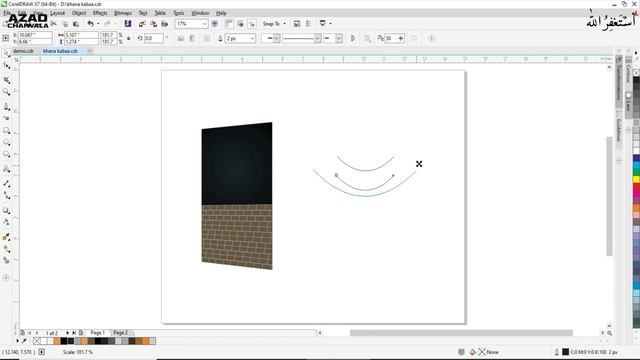Switch to the Page 2 tab
640x360 pixels.
pyautogui.click(x=120, y=333)
